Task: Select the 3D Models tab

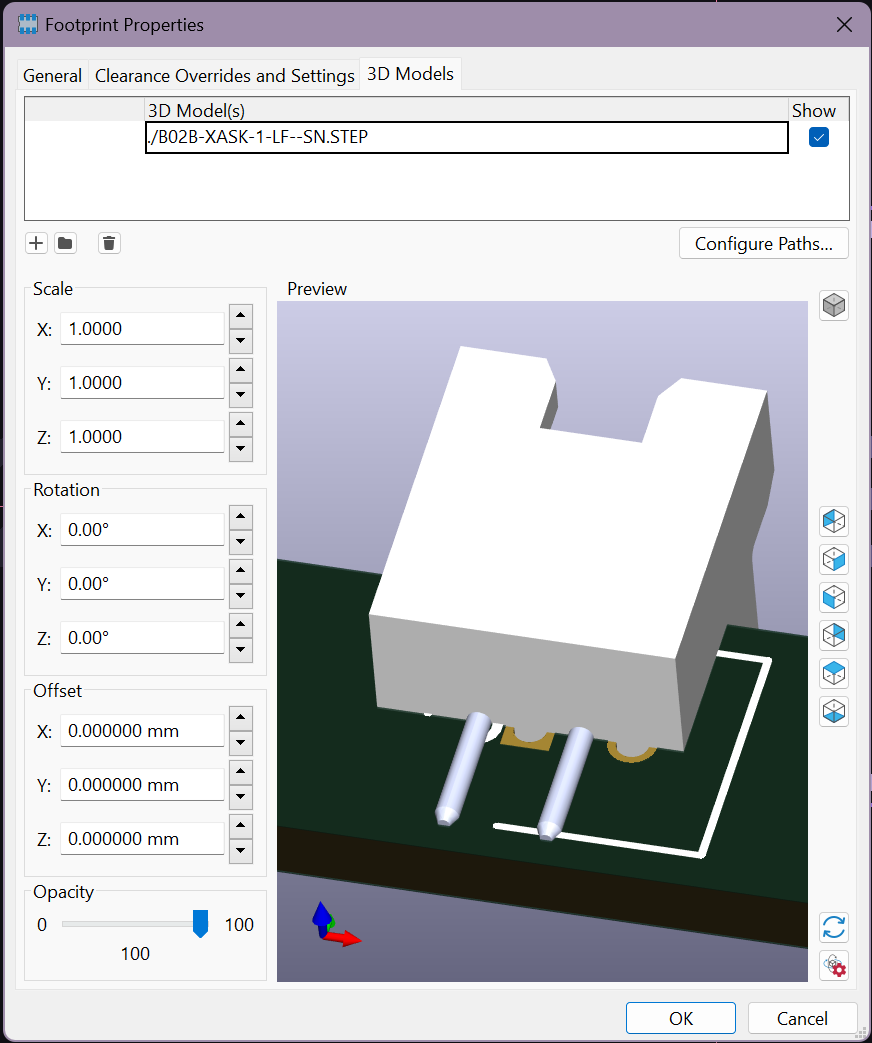Action: pyautogui.click(x=410, y=74)
